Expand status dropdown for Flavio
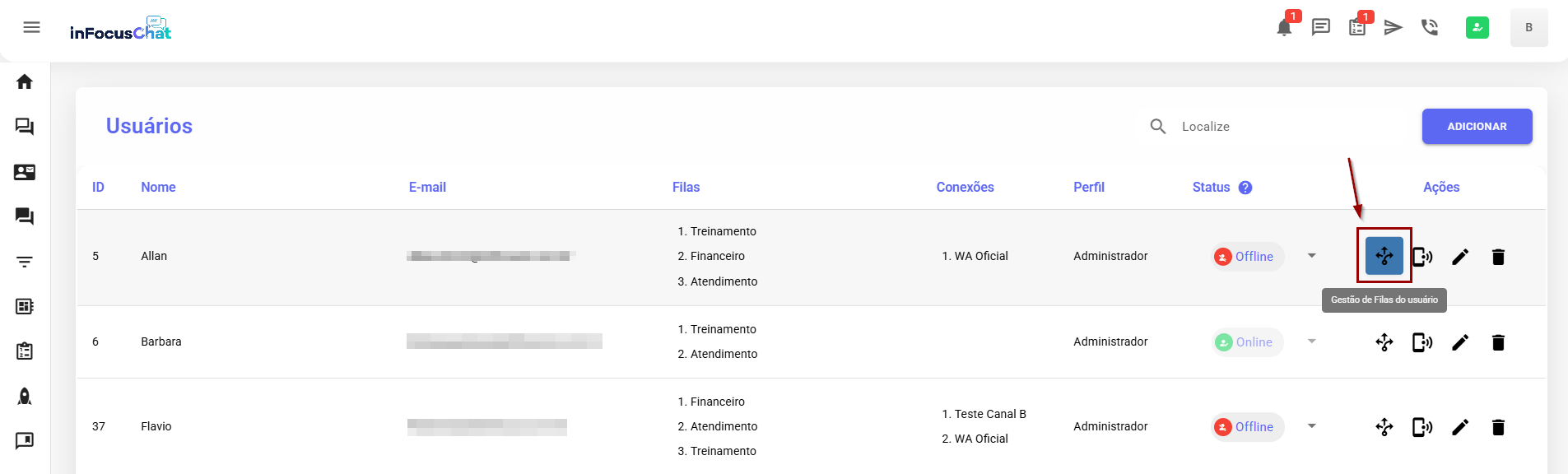This screenshot has height=474, width=1568. [x=1311, y=426]
